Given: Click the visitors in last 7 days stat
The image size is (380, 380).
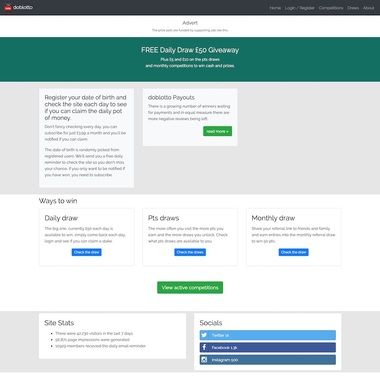Looking at the screenshot, I should tap(94, 333).
